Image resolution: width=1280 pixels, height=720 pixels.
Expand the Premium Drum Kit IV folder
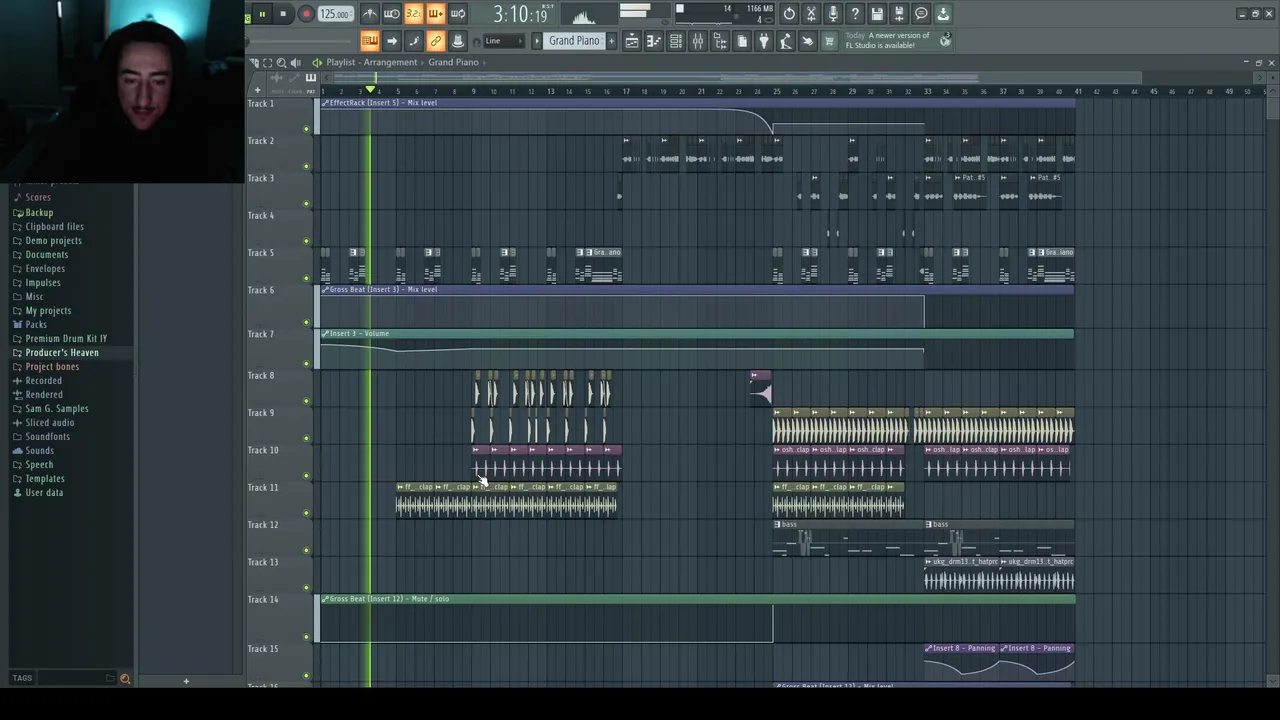point(66,338)
